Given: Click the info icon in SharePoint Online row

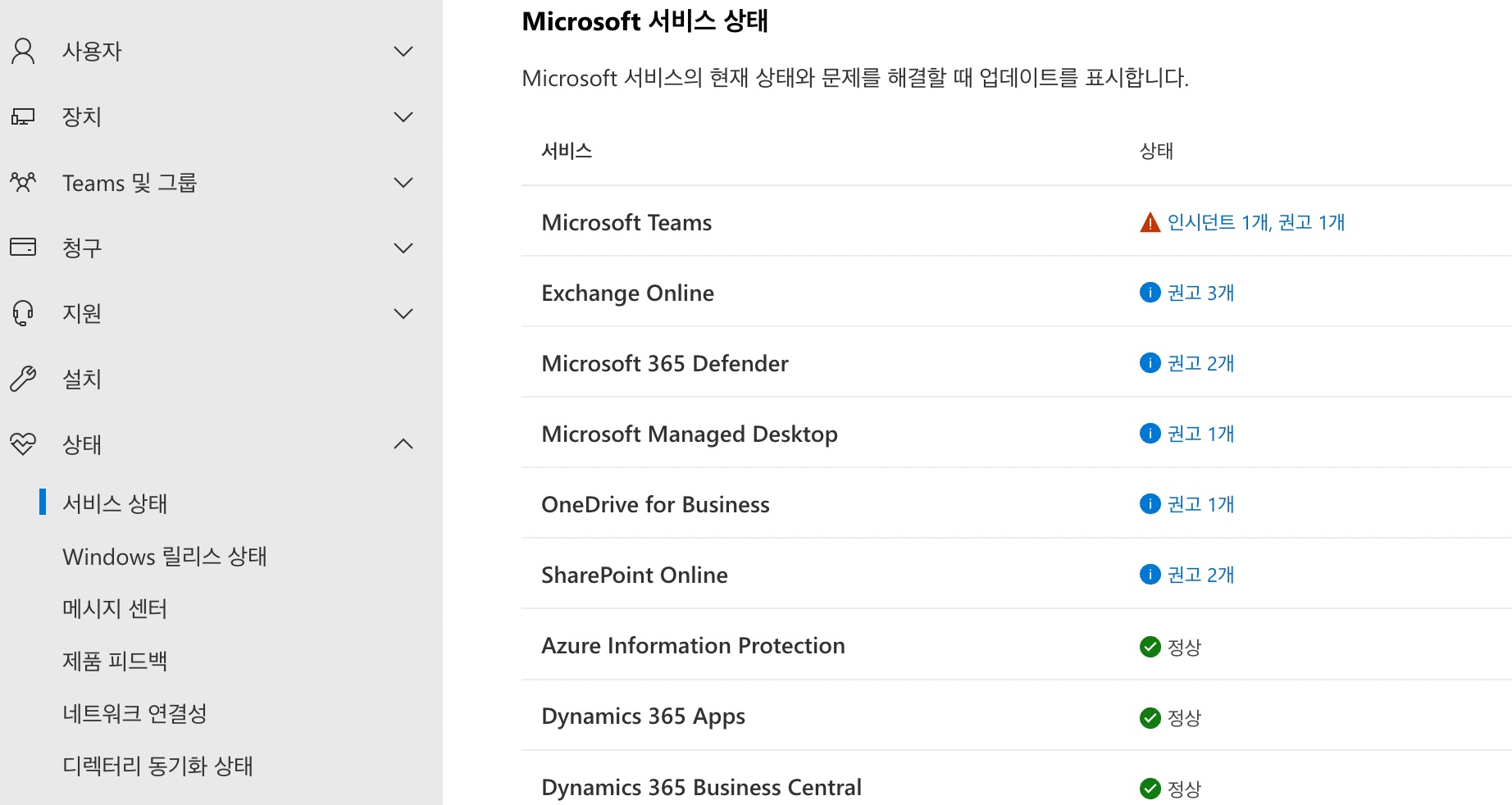Looking at the screenshot, I should (1150, 575).
